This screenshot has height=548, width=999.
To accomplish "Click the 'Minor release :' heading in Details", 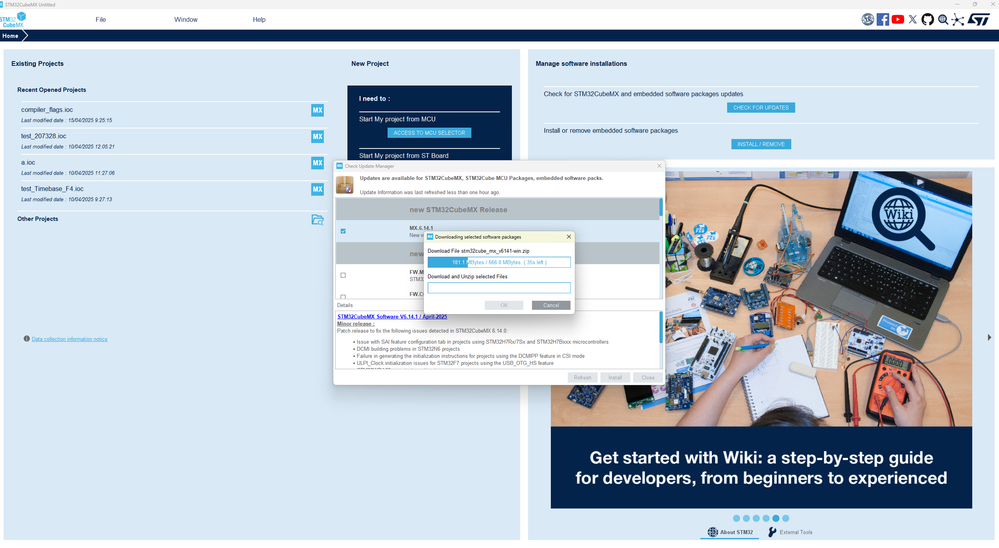I will click(356, 324).
